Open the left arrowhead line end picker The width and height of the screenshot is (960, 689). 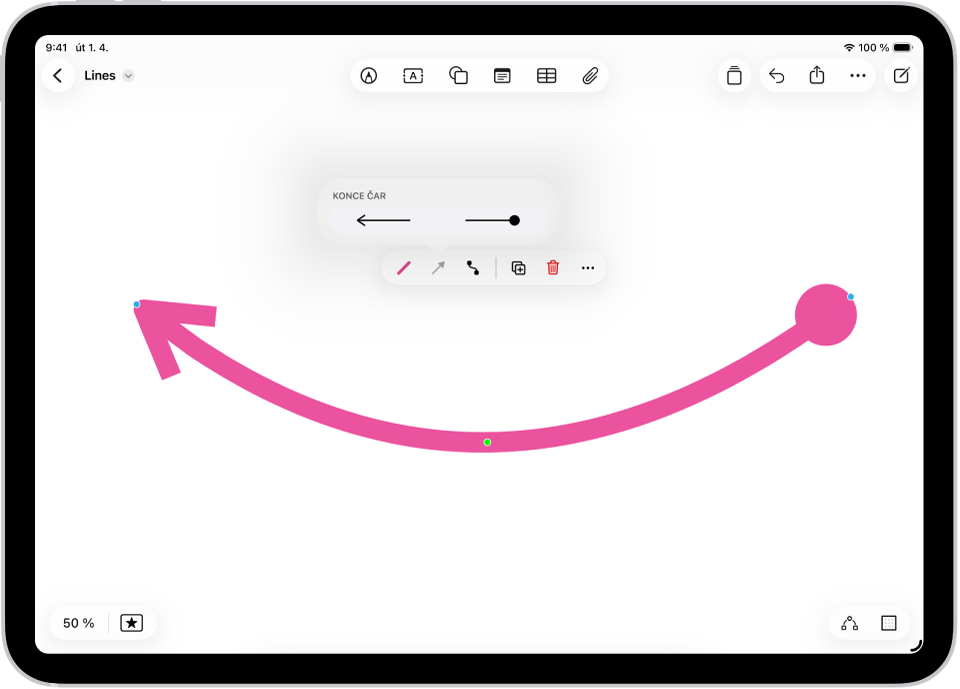point(383,220)
